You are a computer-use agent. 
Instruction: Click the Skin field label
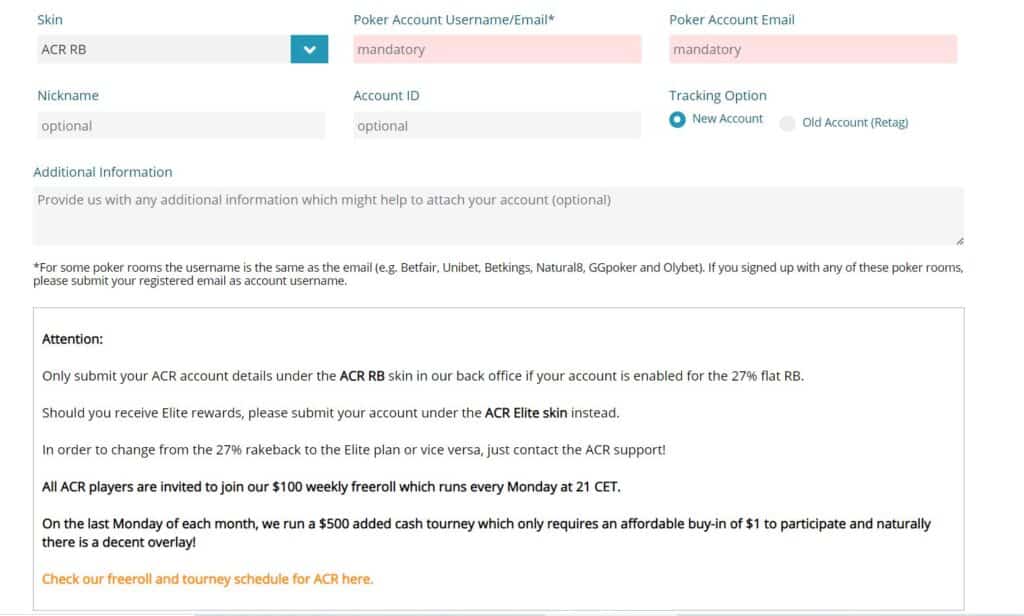pyautogui.click(x=49, y=19)
